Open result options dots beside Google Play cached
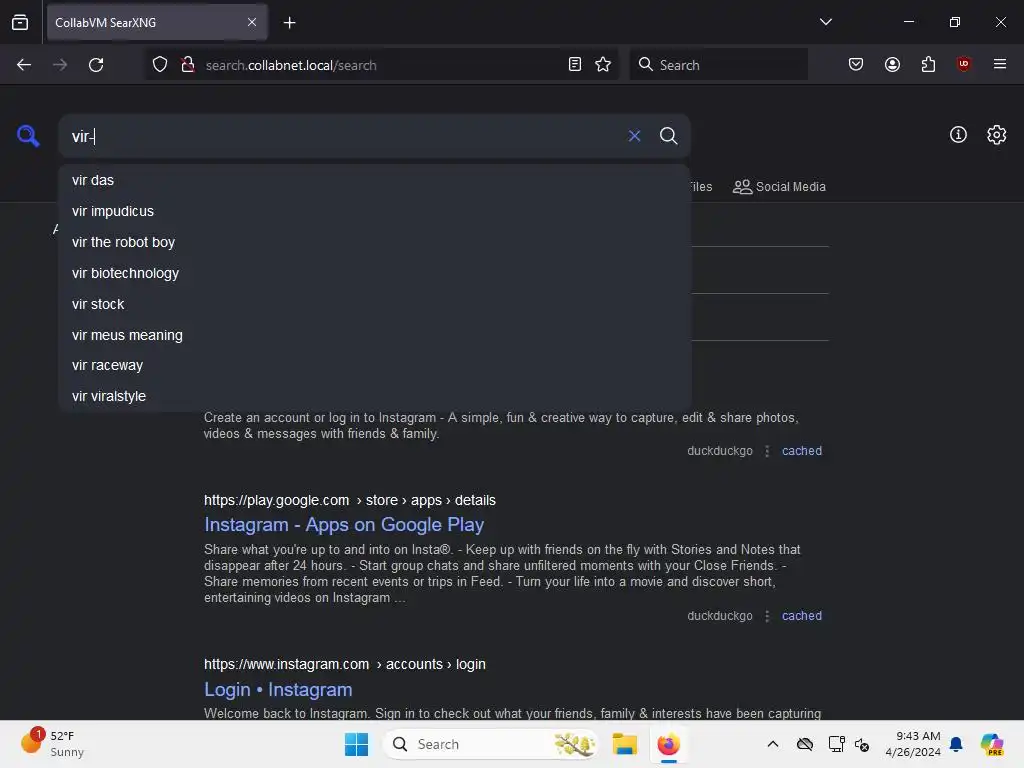Image resolution: width=1024 pixels, height=768 pixels. (767, 616)
